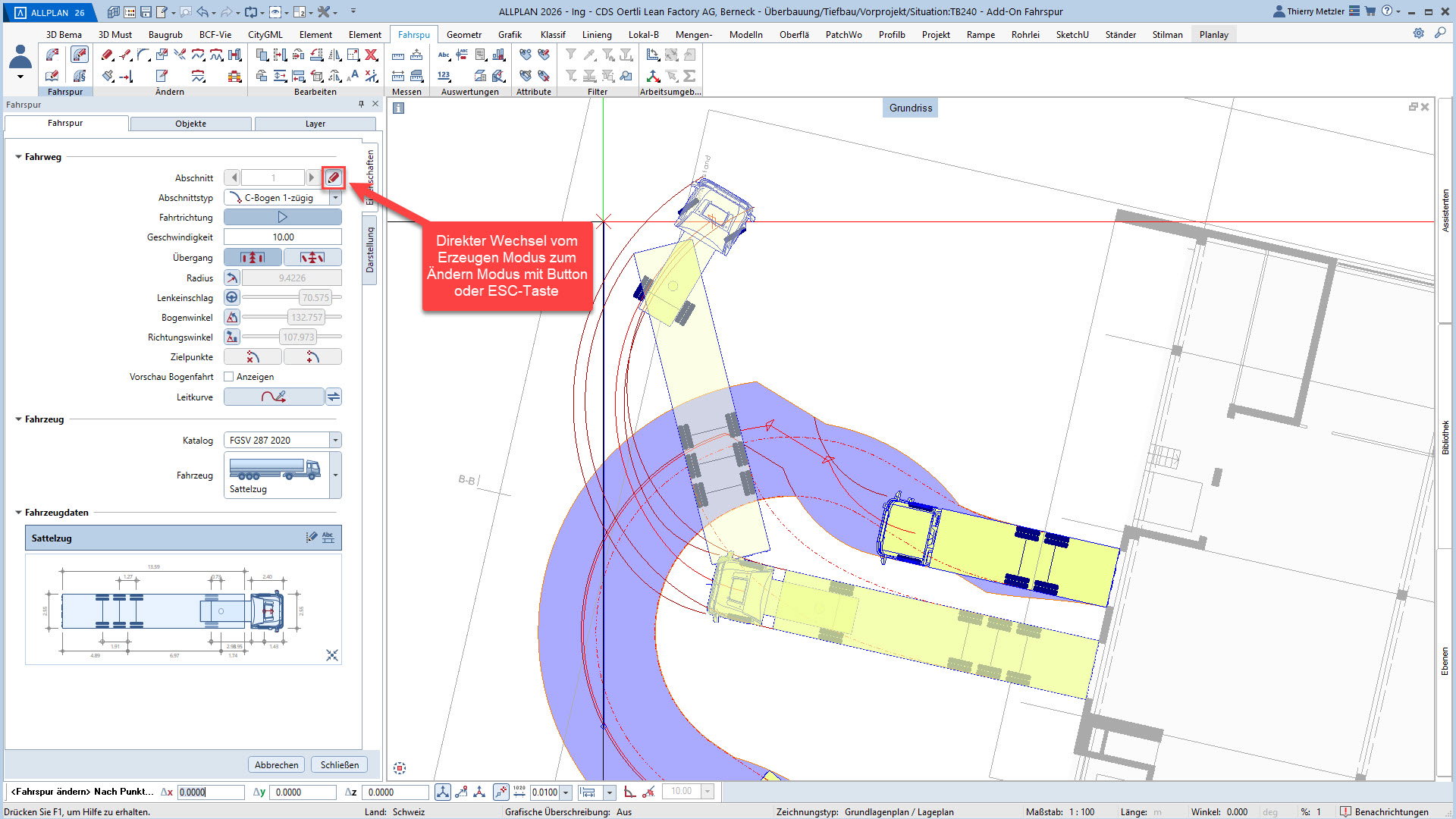Toggle the Fahrtrichtung direction button
Viewport: 1456px width, 819px height.
pyautogui.click(x=282, y=218)
